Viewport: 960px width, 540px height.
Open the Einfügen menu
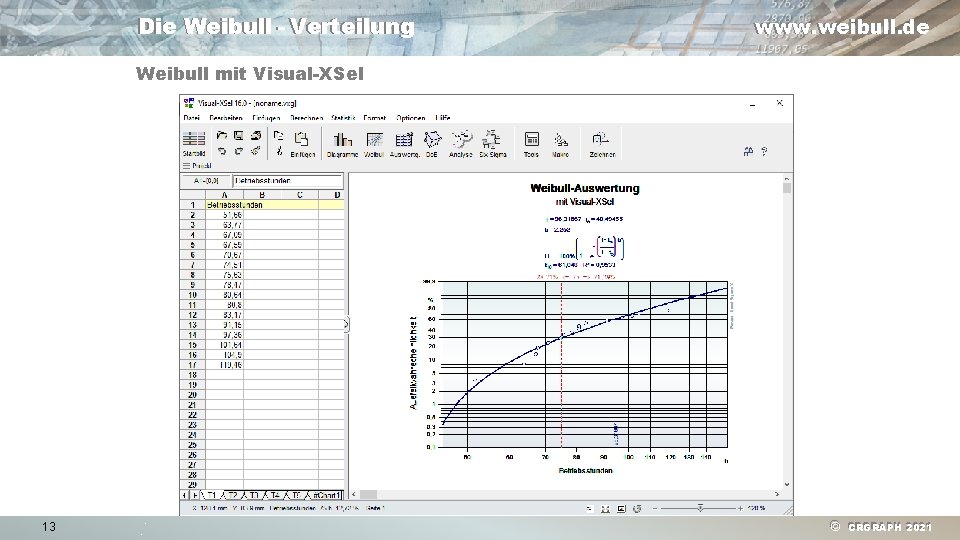[266, 118]
